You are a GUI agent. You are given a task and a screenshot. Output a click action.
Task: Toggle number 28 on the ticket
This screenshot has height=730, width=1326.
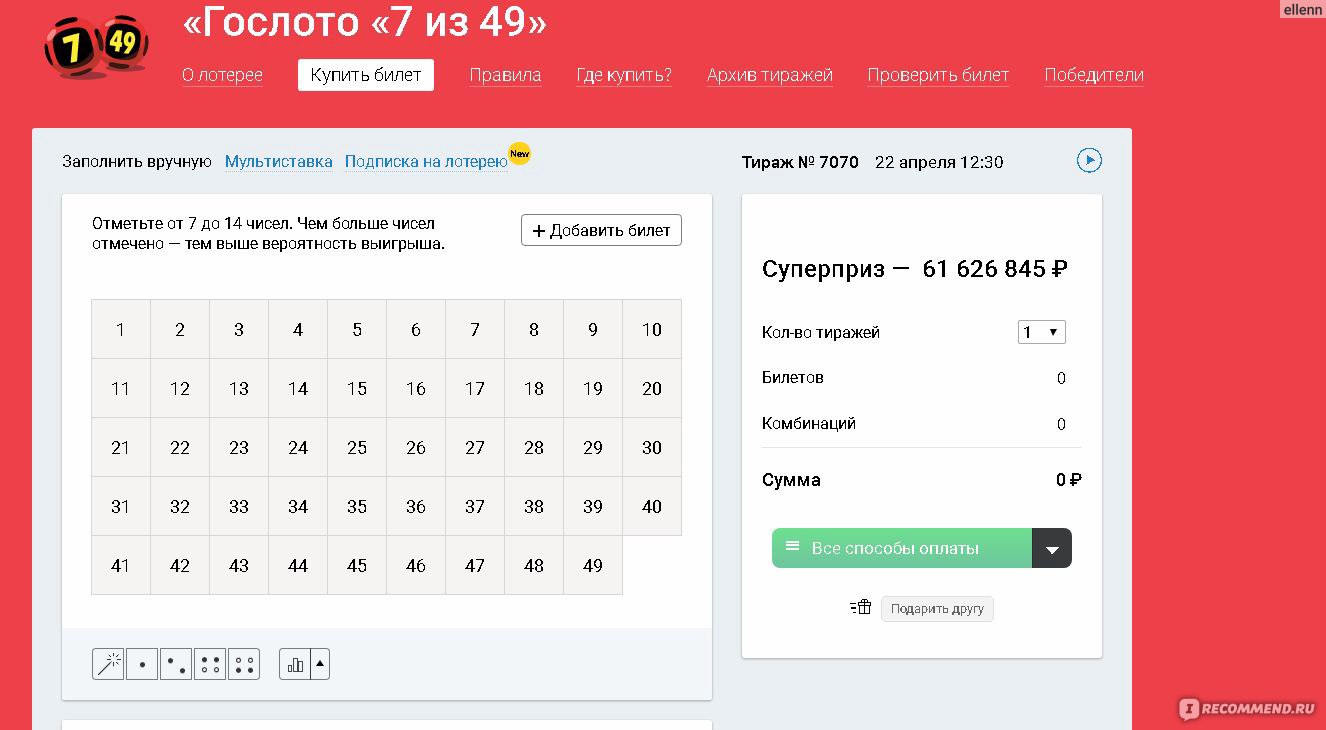click(534, 447)
